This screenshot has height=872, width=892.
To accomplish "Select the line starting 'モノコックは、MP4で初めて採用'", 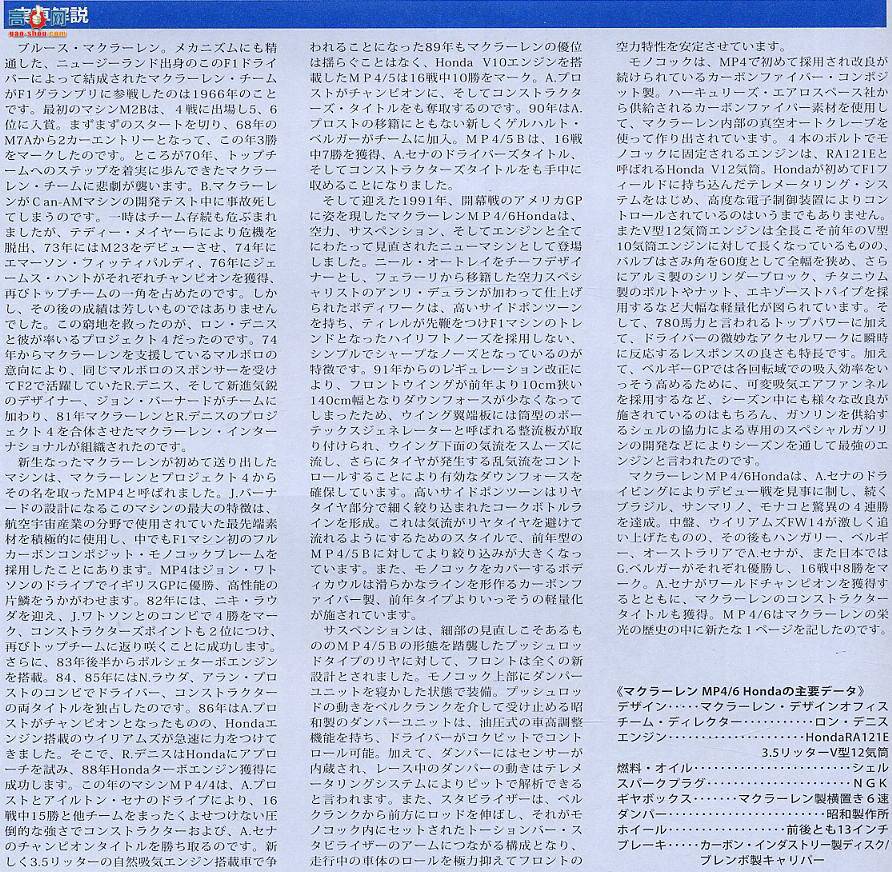I will (x=758, y=62).
